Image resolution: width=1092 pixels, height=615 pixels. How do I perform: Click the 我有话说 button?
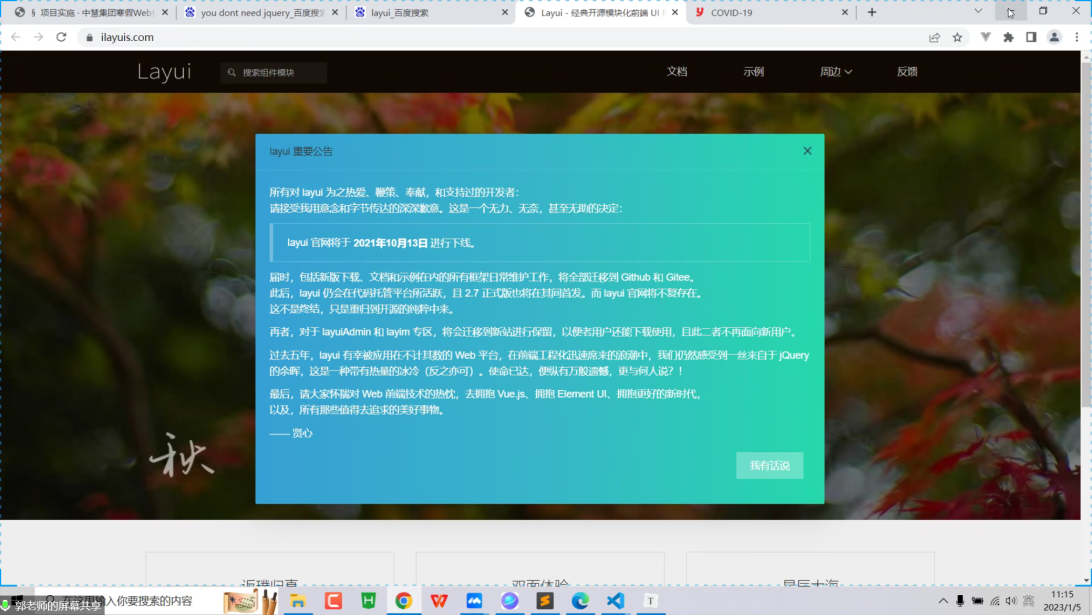[x=770, y=465]
